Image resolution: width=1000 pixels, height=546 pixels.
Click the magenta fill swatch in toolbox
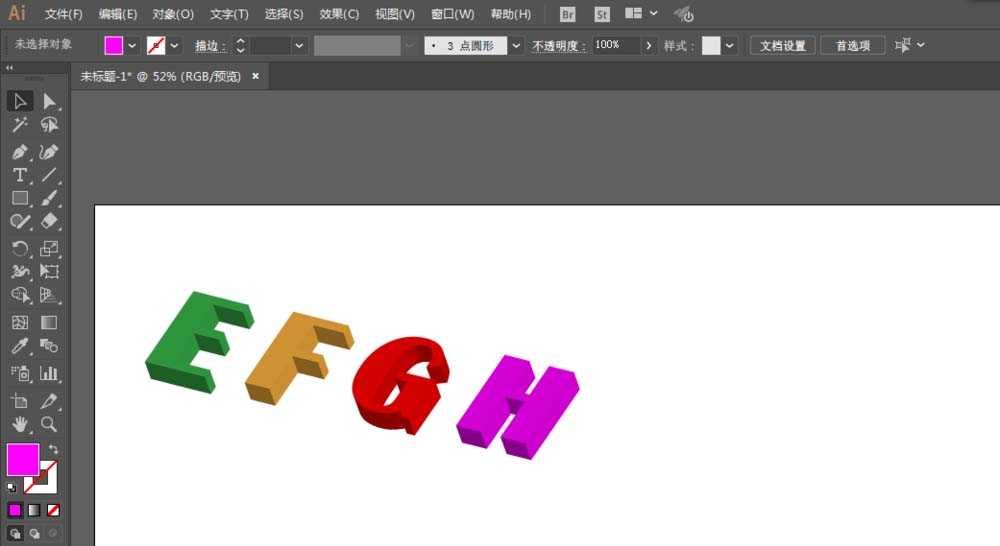point(22,460)
